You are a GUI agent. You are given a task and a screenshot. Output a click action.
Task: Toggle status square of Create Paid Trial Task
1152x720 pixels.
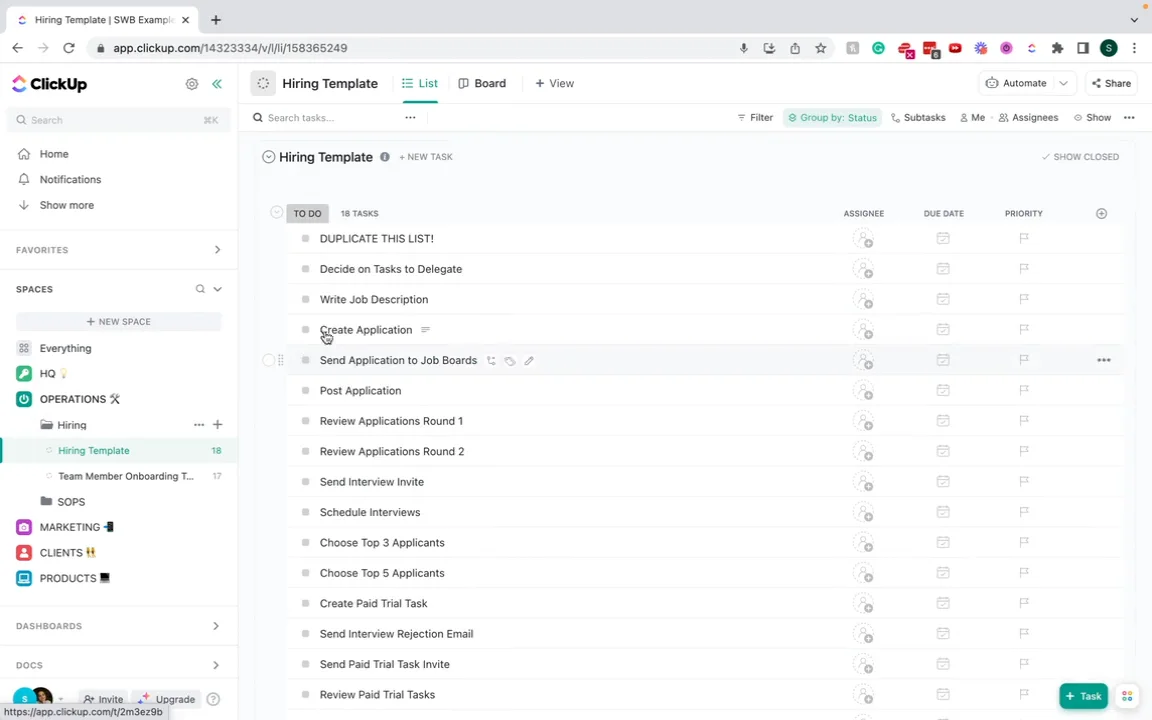pyautogui.click(x=306, y=603)
